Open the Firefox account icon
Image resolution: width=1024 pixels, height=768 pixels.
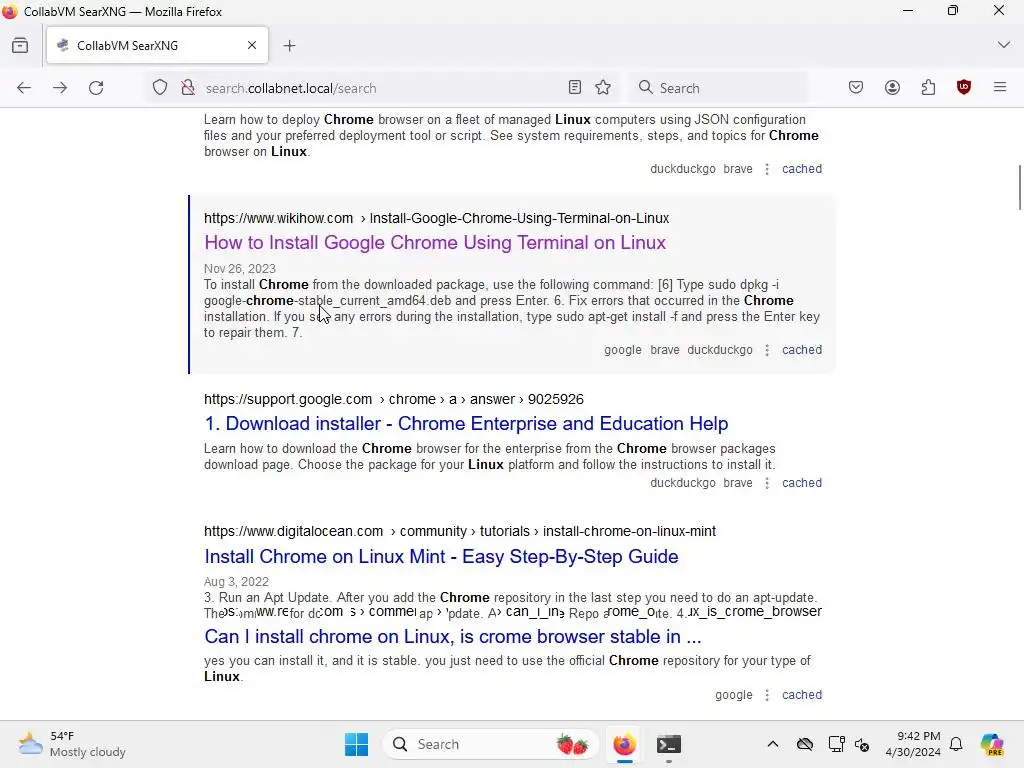click(x=892, y=88)
